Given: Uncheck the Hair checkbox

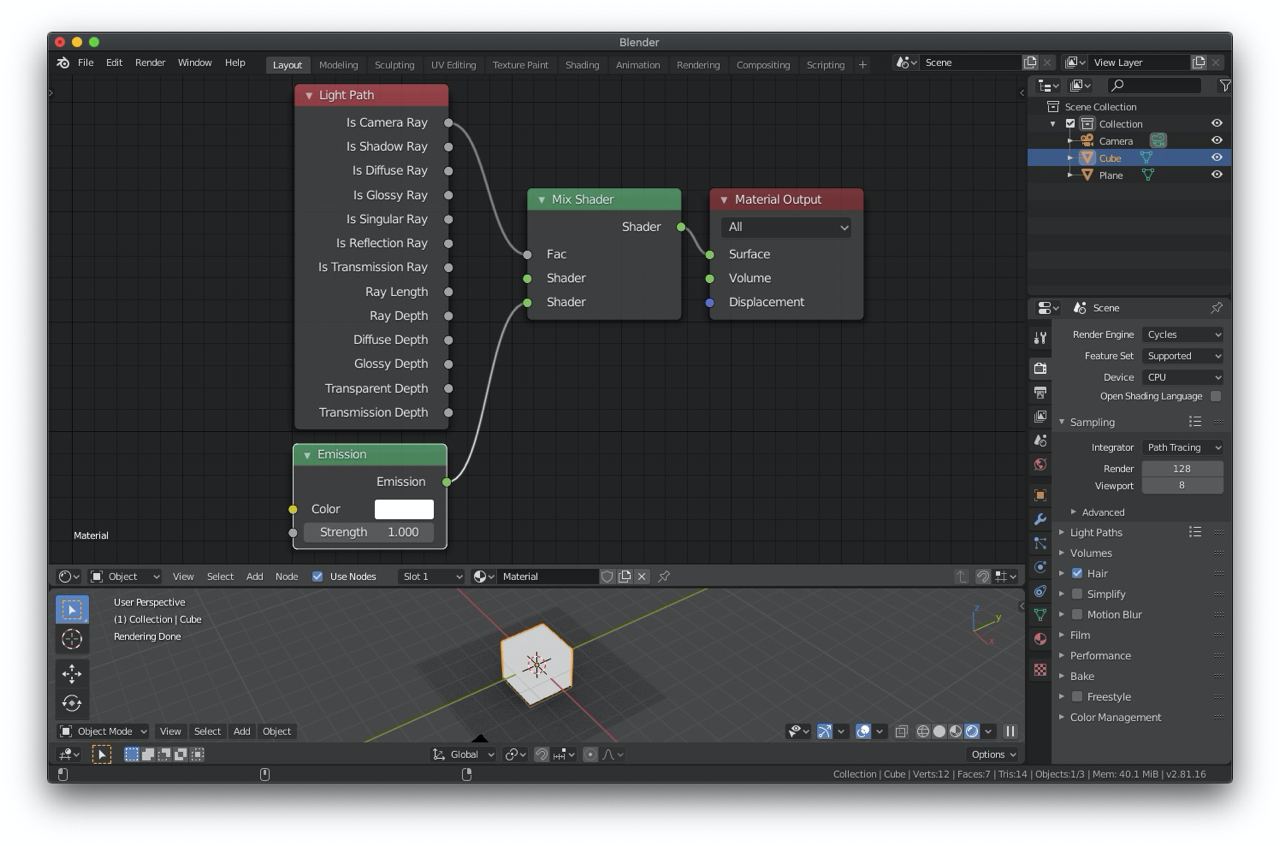Looking at the screenshot, I should [x=1077, y=573].
